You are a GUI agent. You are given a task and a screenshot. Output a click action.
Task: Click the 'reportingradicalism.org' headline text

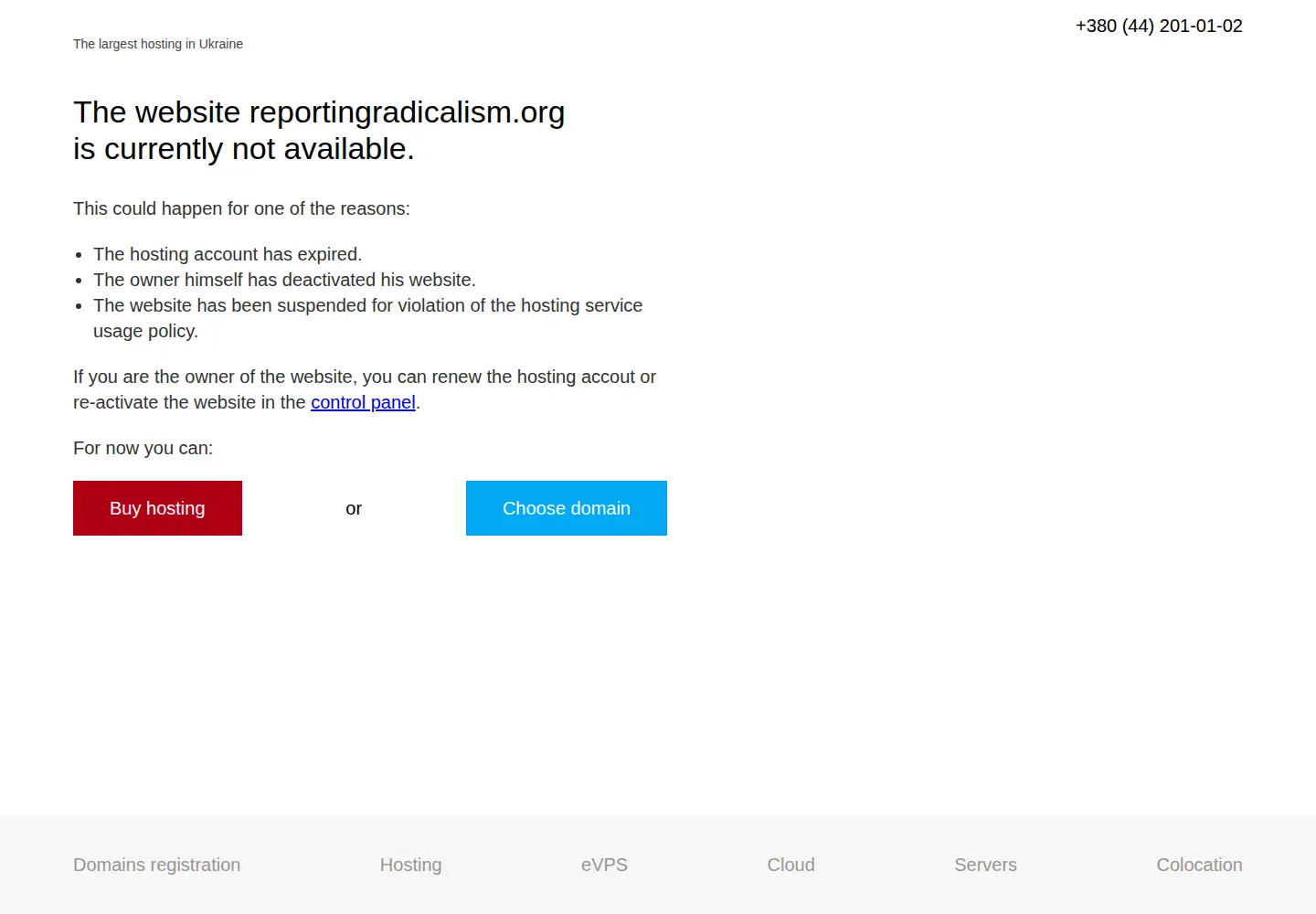(x=407, y=112)
